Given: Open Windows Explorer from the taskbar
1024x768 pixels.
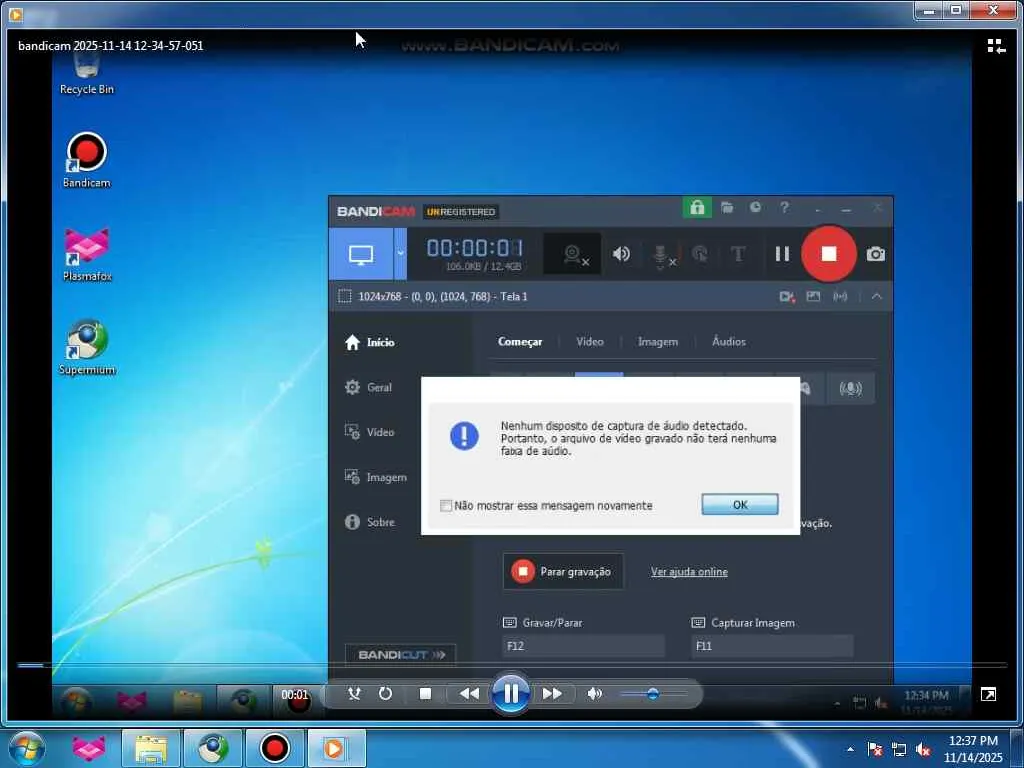Looking at the screenshot, I should click(151, 748).
